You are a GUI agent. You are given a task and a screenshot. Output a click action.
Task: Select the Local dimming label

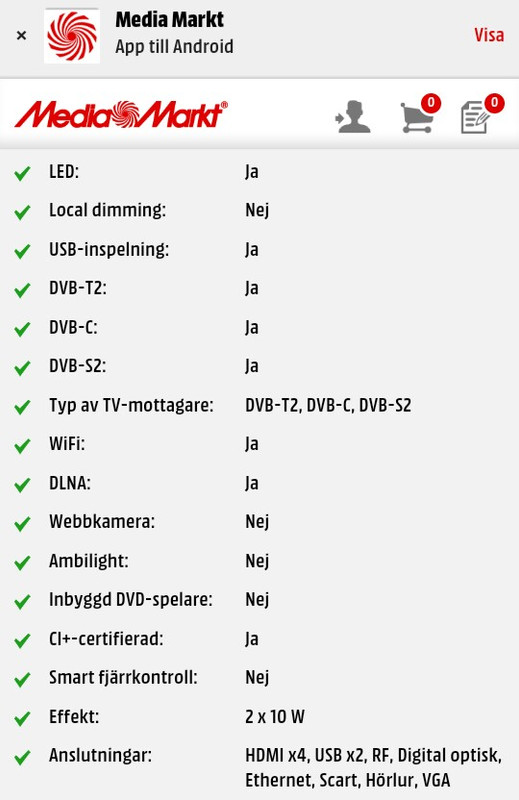tap(107, 210)
